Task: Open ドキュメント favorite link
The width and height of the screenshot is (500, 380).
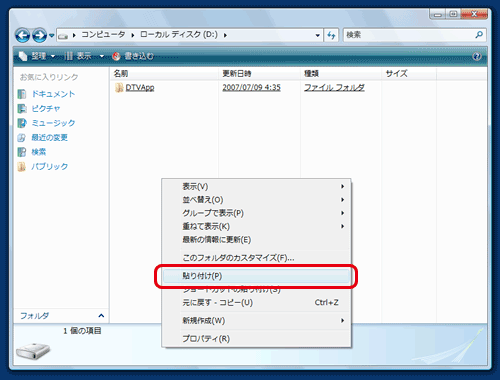Action: pos(53,94)
